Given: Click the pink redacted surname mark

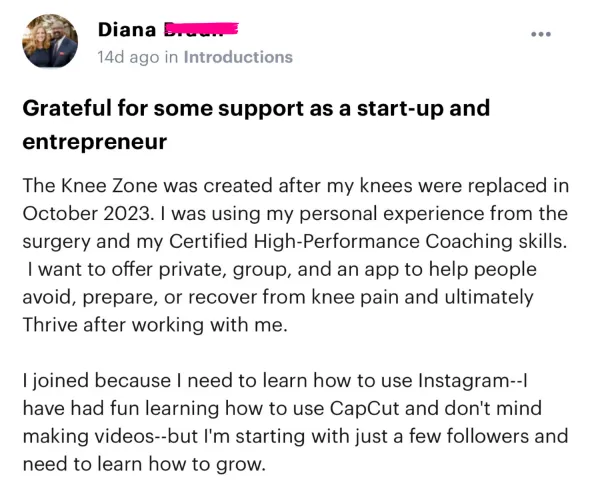Looking at the screenshot, I should (x=201, y=29).
